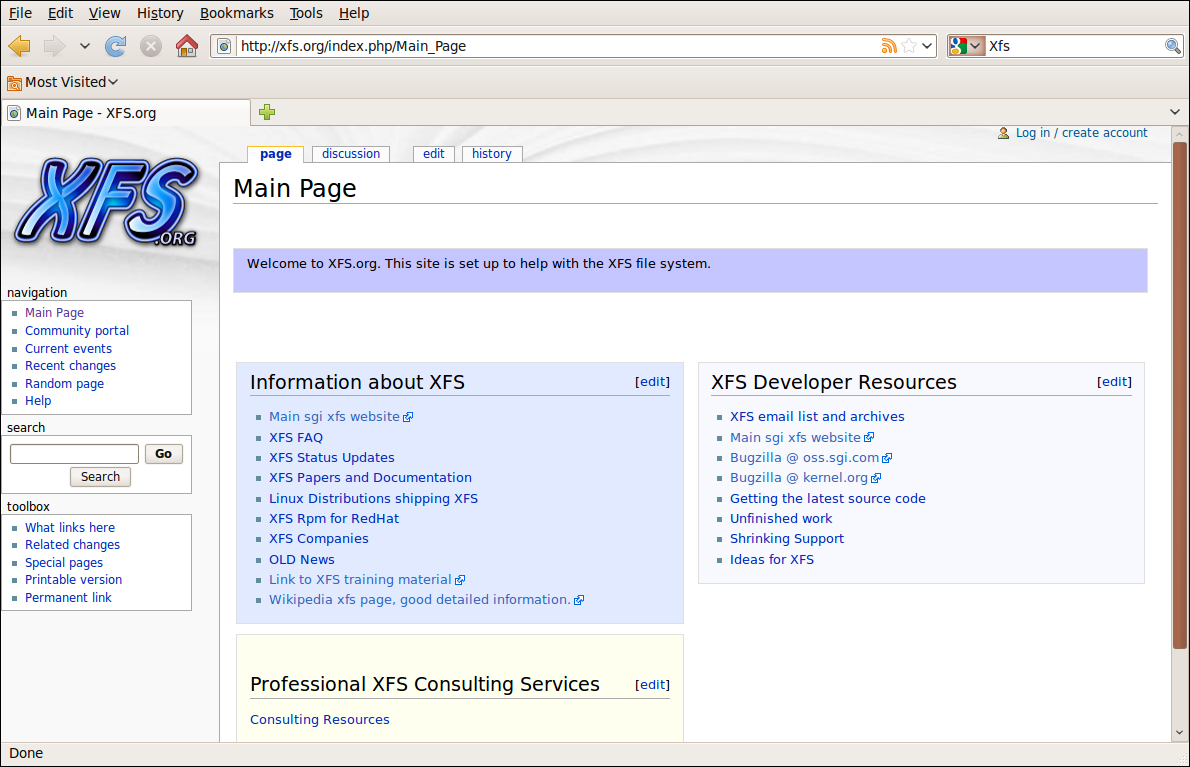This screenshot has width=1190, height=767.
Task: Click the Most Visited bookmarks folder icon
Action: pos(14,83)
